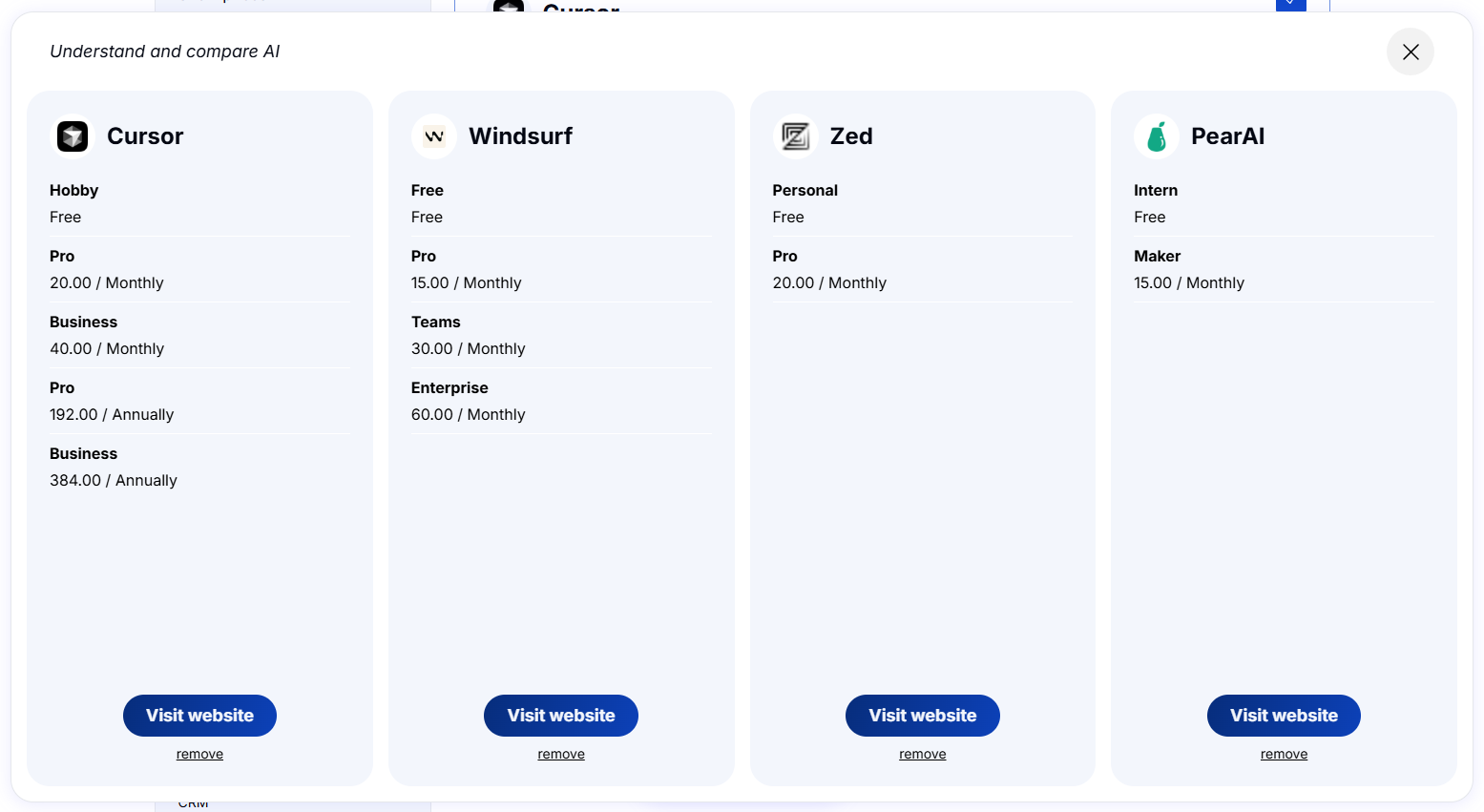
Task: Remove Cursor from the comparison
Action: (199, 753)
